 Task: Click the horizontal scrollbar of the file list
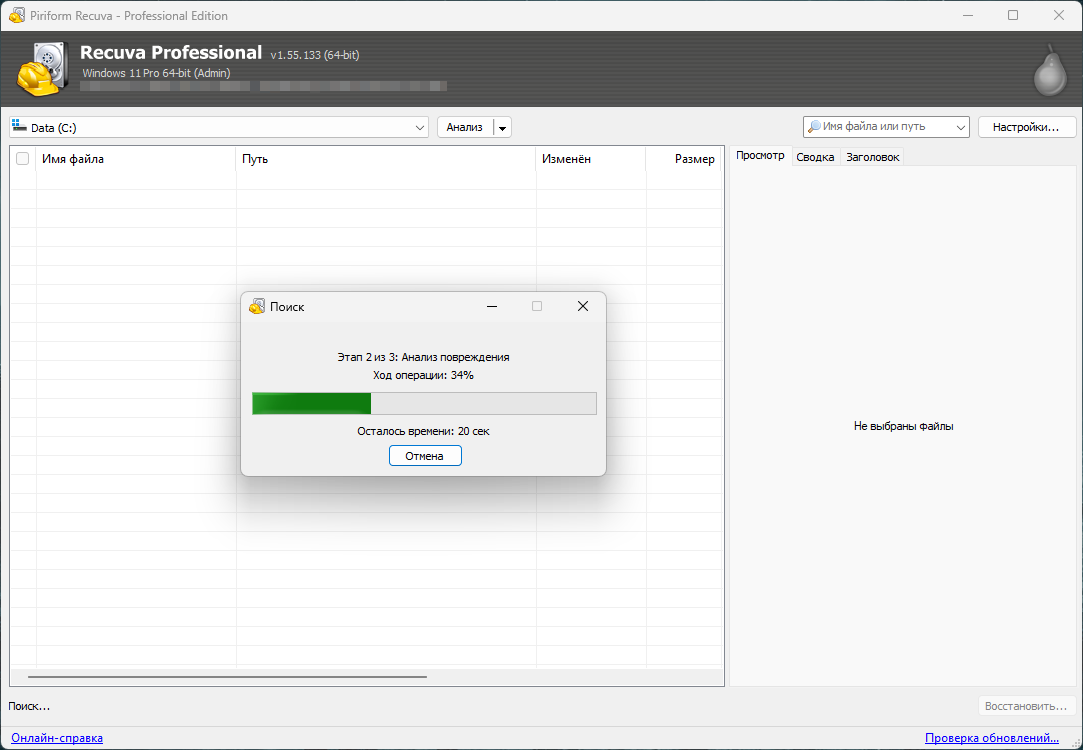click(227, 677)
